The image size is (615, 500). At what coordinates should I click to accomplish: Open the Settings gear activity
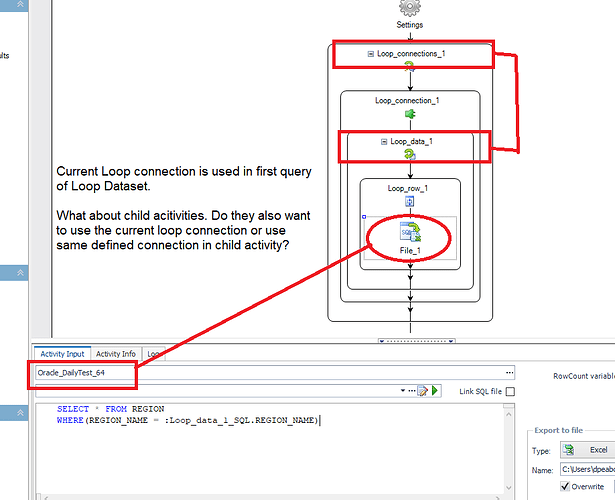[409, 7]
